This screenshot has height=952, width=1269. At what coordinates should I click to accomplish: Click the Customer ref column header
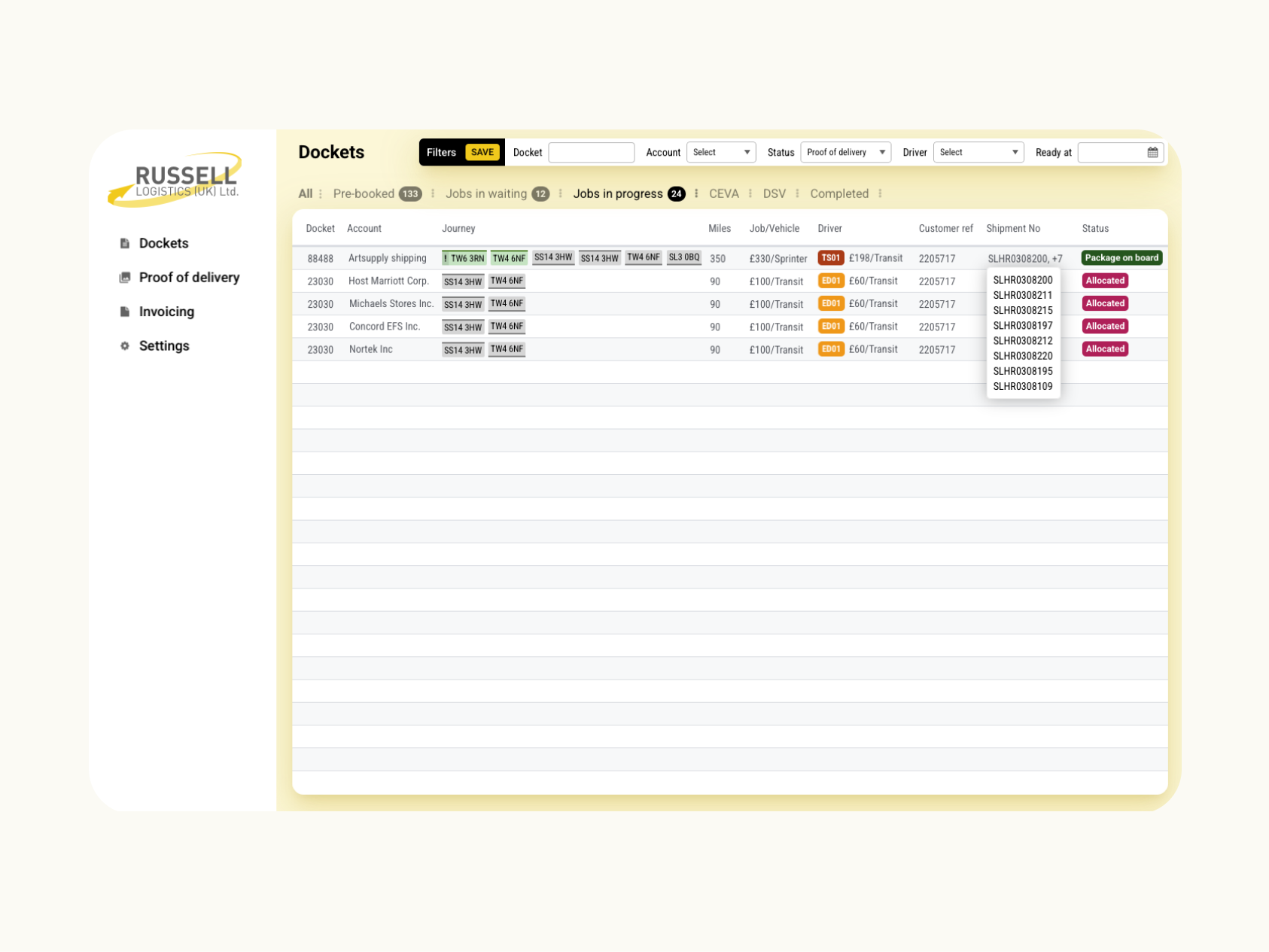pyautogui.click(x=946, y=228)
